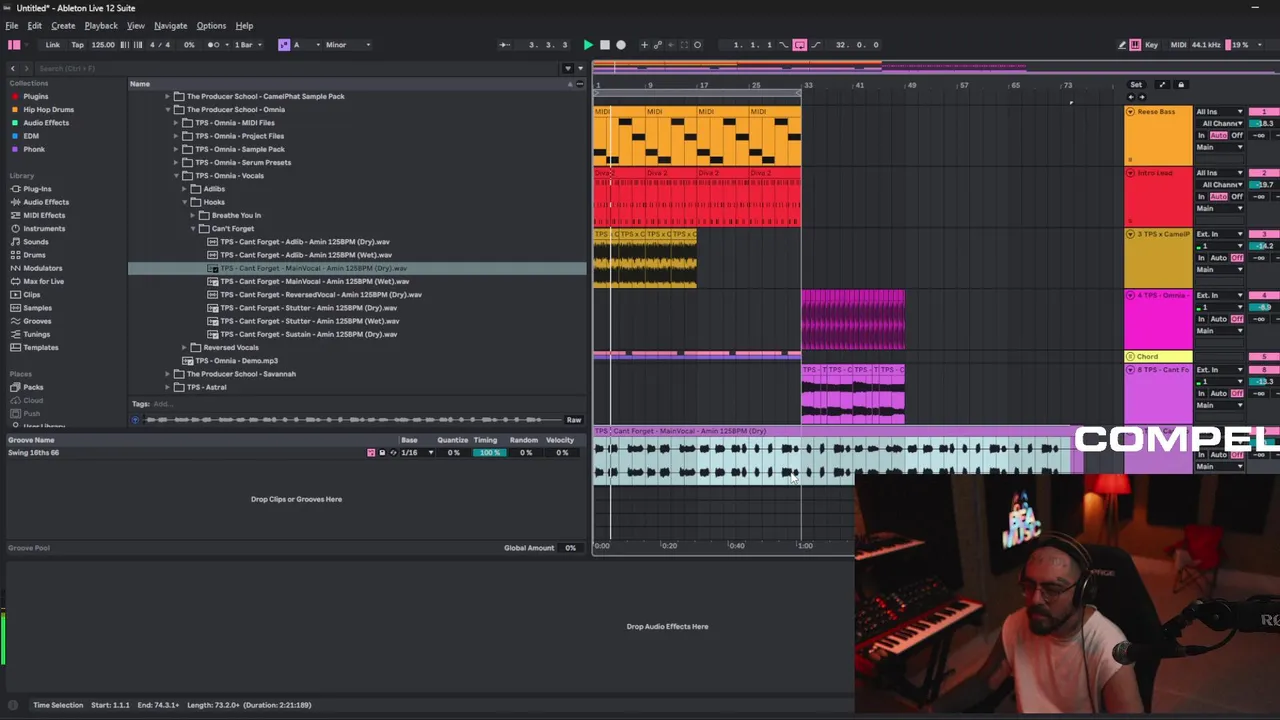The width and height of the screenshot is (1280, 720).
Task: Toggle the Automation Arm icon
Action: click(x=658, y=45)
